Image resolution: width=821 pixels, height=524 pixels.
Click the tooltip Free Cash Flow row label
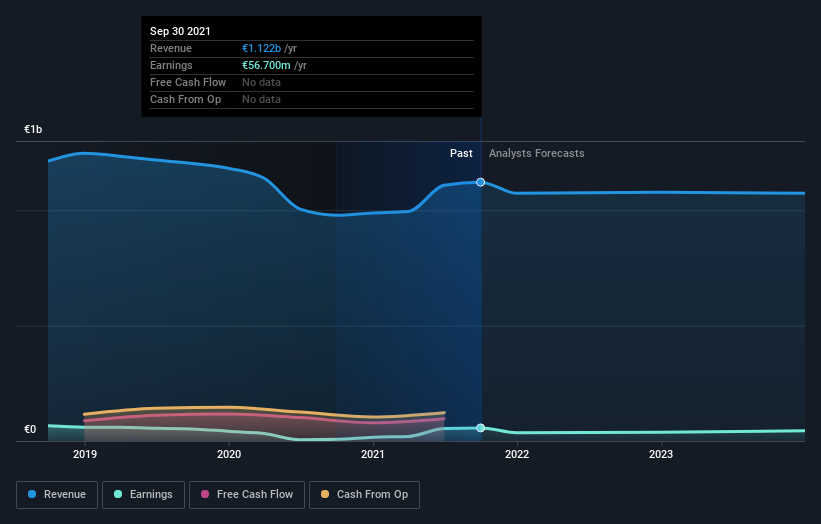188,82
